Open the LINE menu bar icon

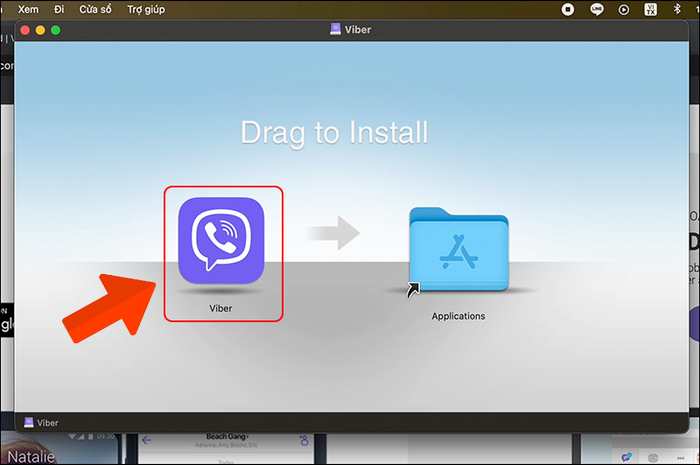(x=597, y=9)
